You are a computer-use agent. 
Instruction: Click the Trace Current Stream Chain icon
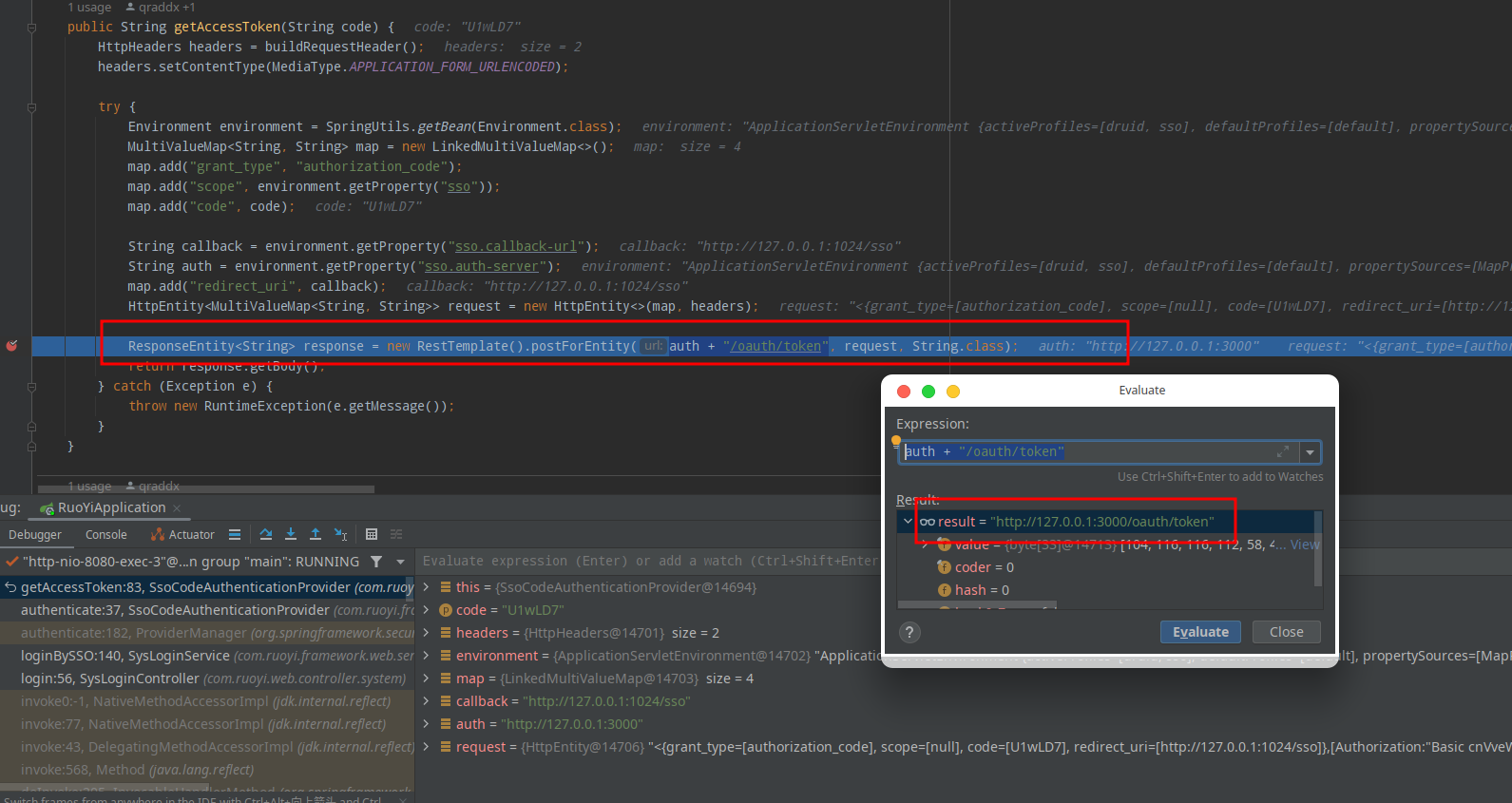tap(396, 534)
